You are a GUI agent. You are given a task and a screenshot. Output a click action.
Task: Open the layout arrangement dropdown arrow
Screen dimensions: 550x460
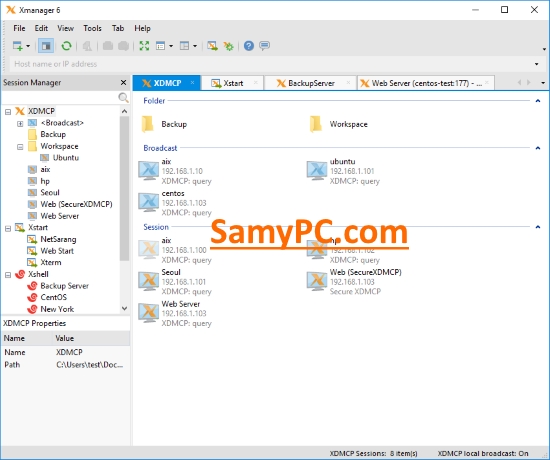(x=195, y=46)
